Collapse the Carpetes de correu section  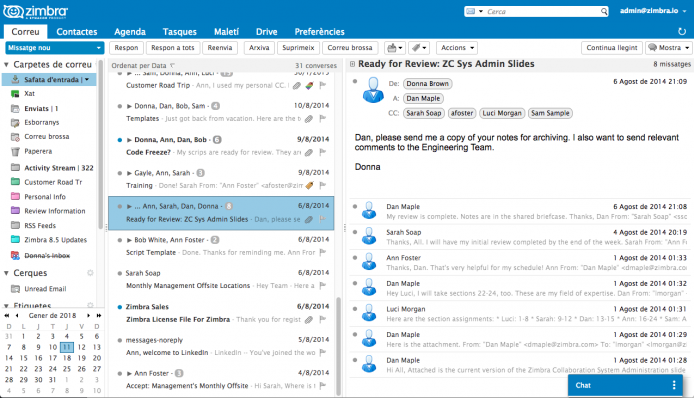pyautogui.click(x=6, y=65)
